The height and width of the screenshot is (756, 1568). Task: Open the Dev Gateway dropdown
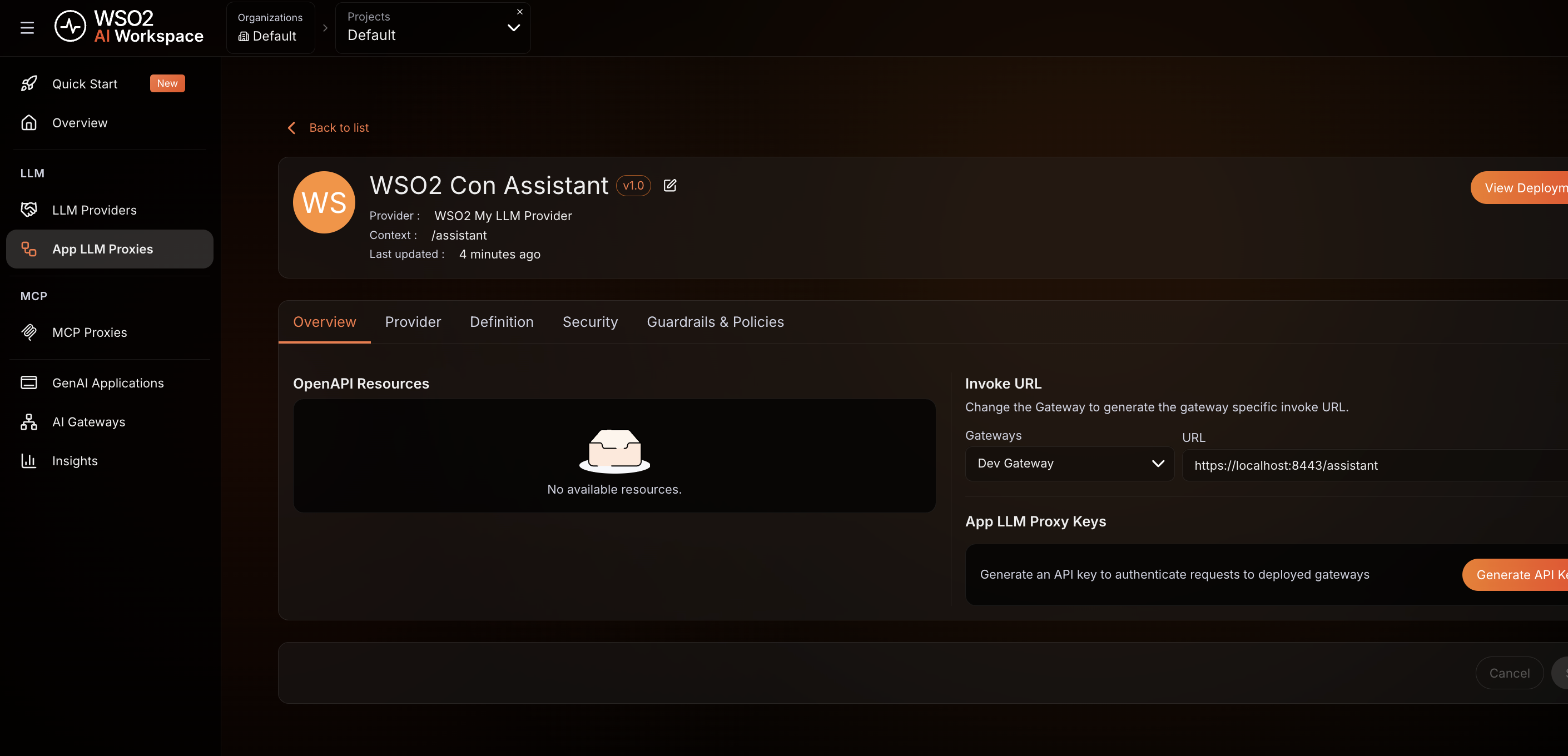click(1069, 464)
